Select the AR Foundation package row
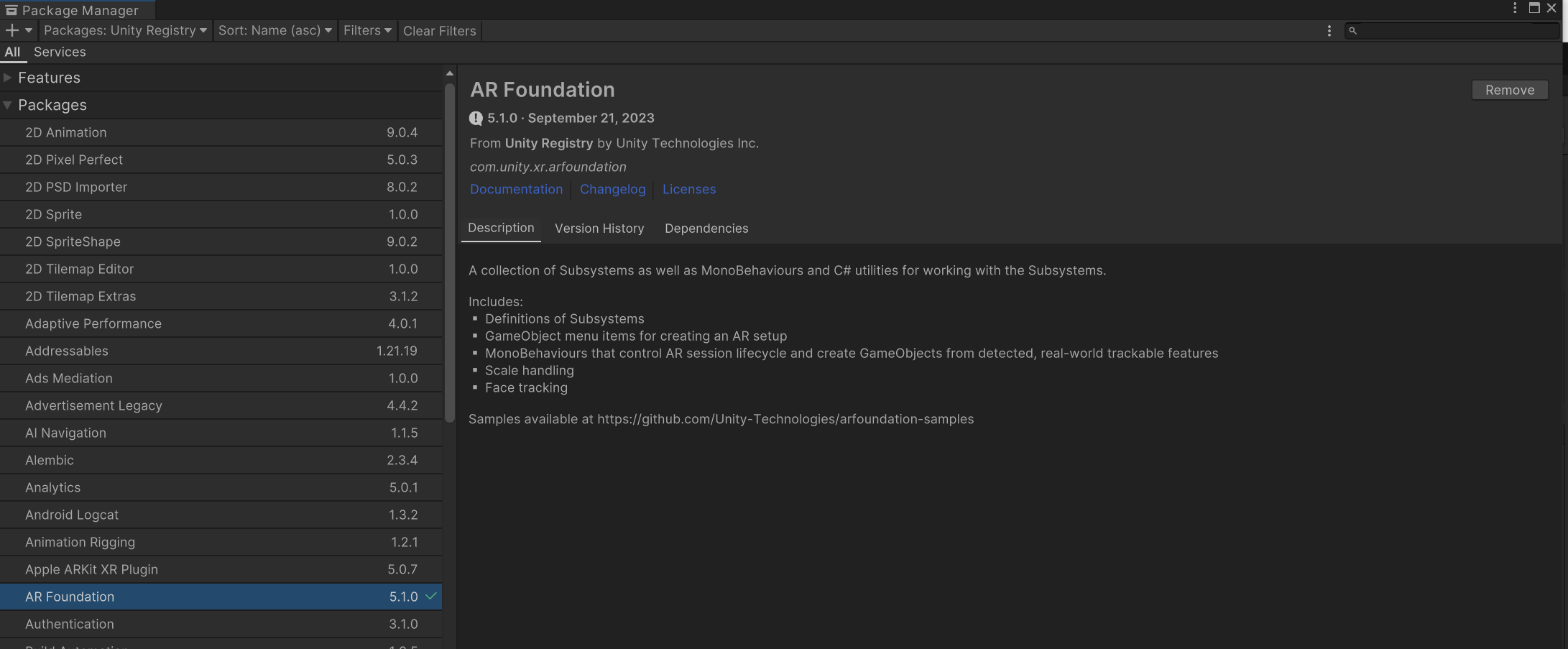This screenshot has height=649, width=1568. coord(221,597)
